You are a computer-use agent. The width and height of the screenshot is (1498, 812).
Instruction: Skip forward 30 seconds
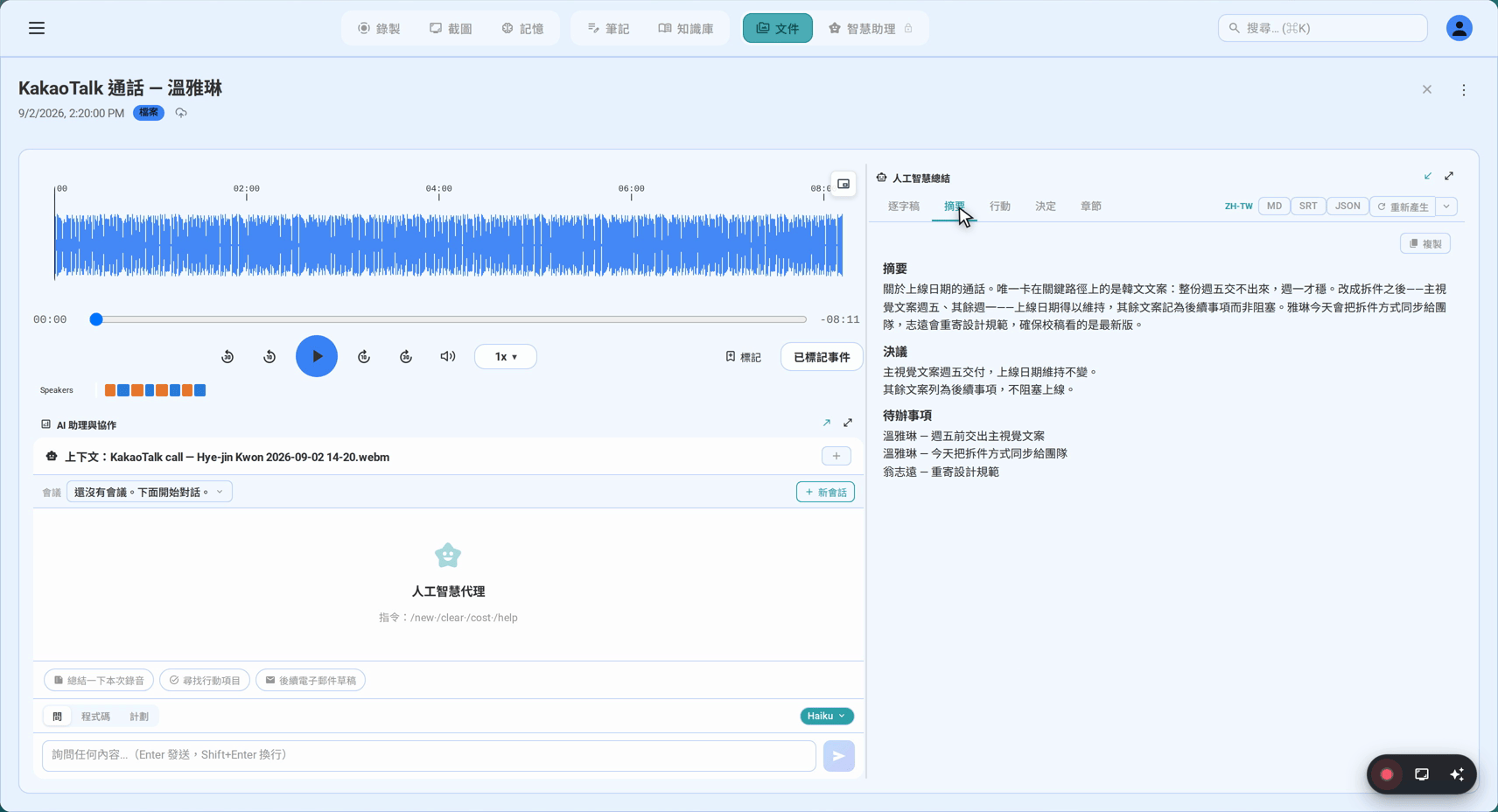pos(406,356)
